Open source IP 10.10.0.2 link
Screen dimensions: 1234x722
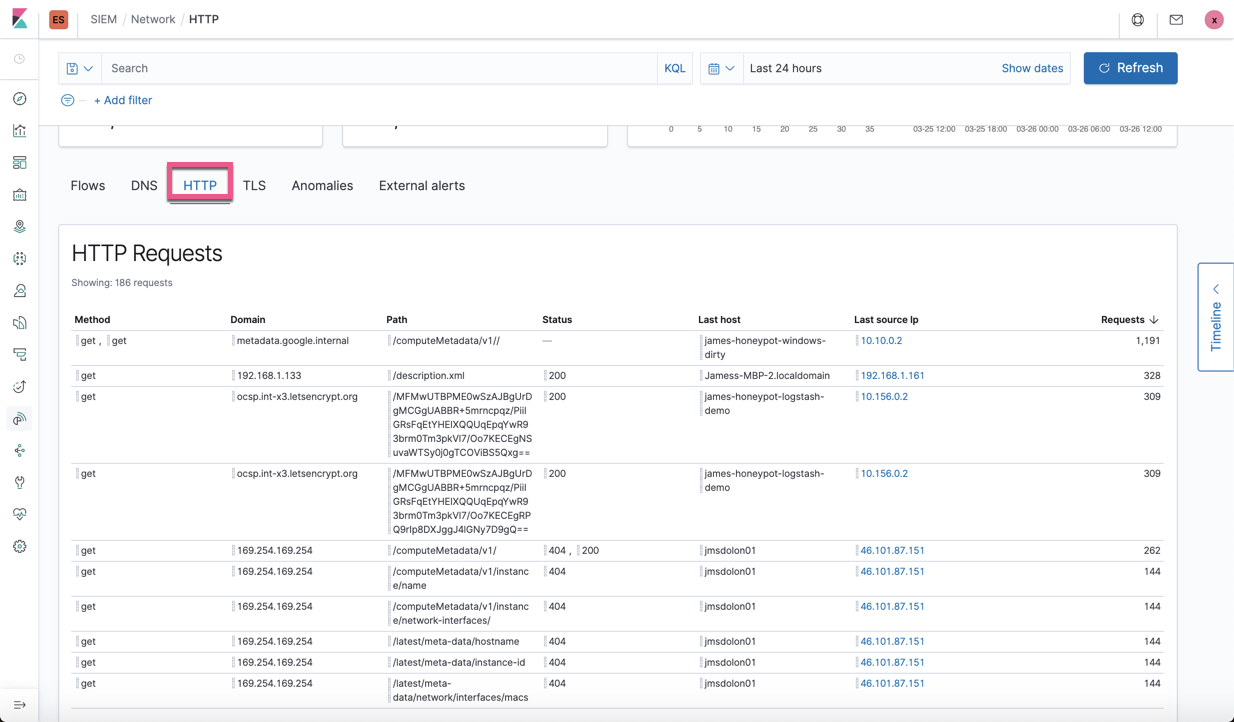coord(881,341)
